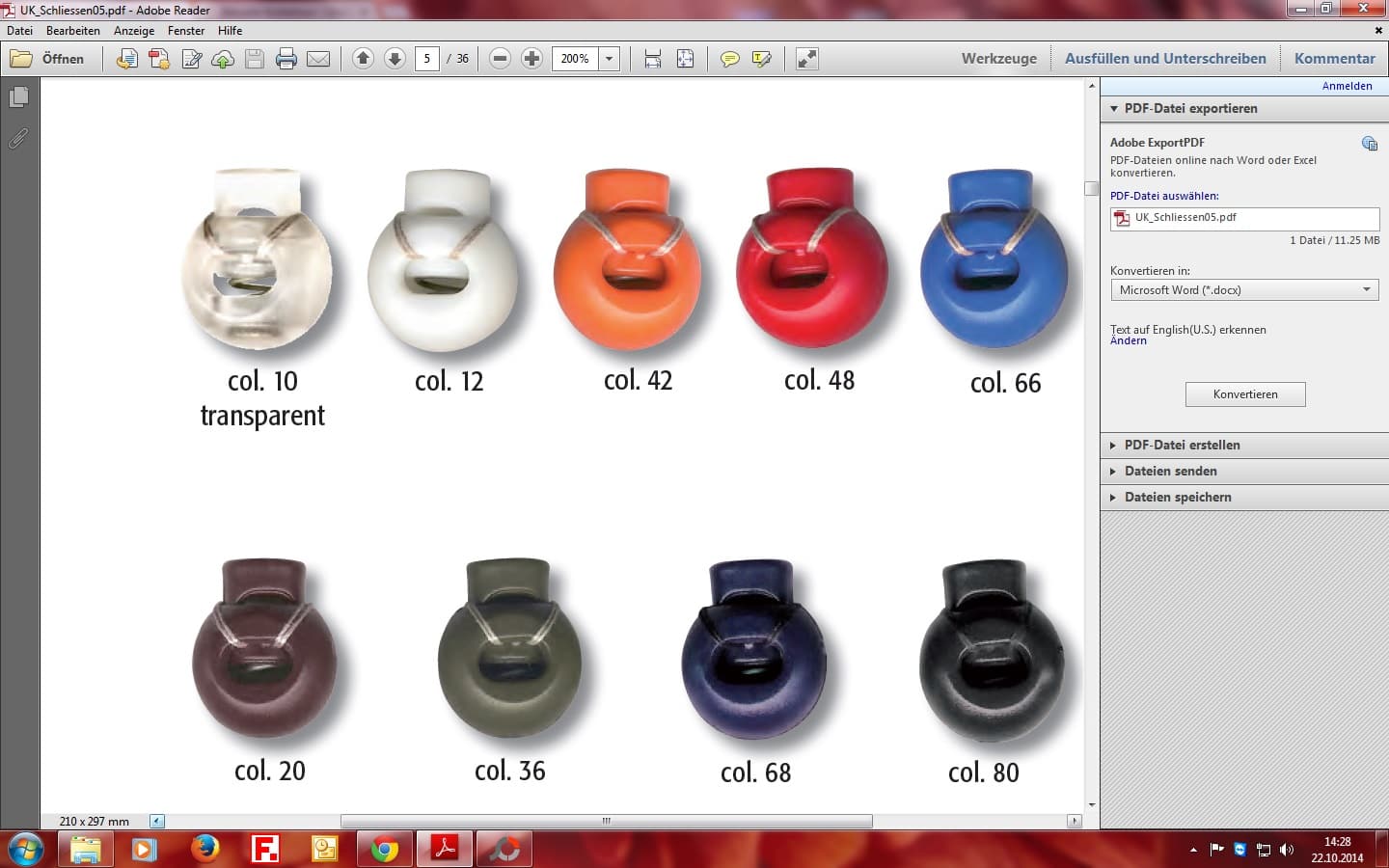1389x868 pixels.
Task: Click the fit full page icon
Action: point(685,59)
